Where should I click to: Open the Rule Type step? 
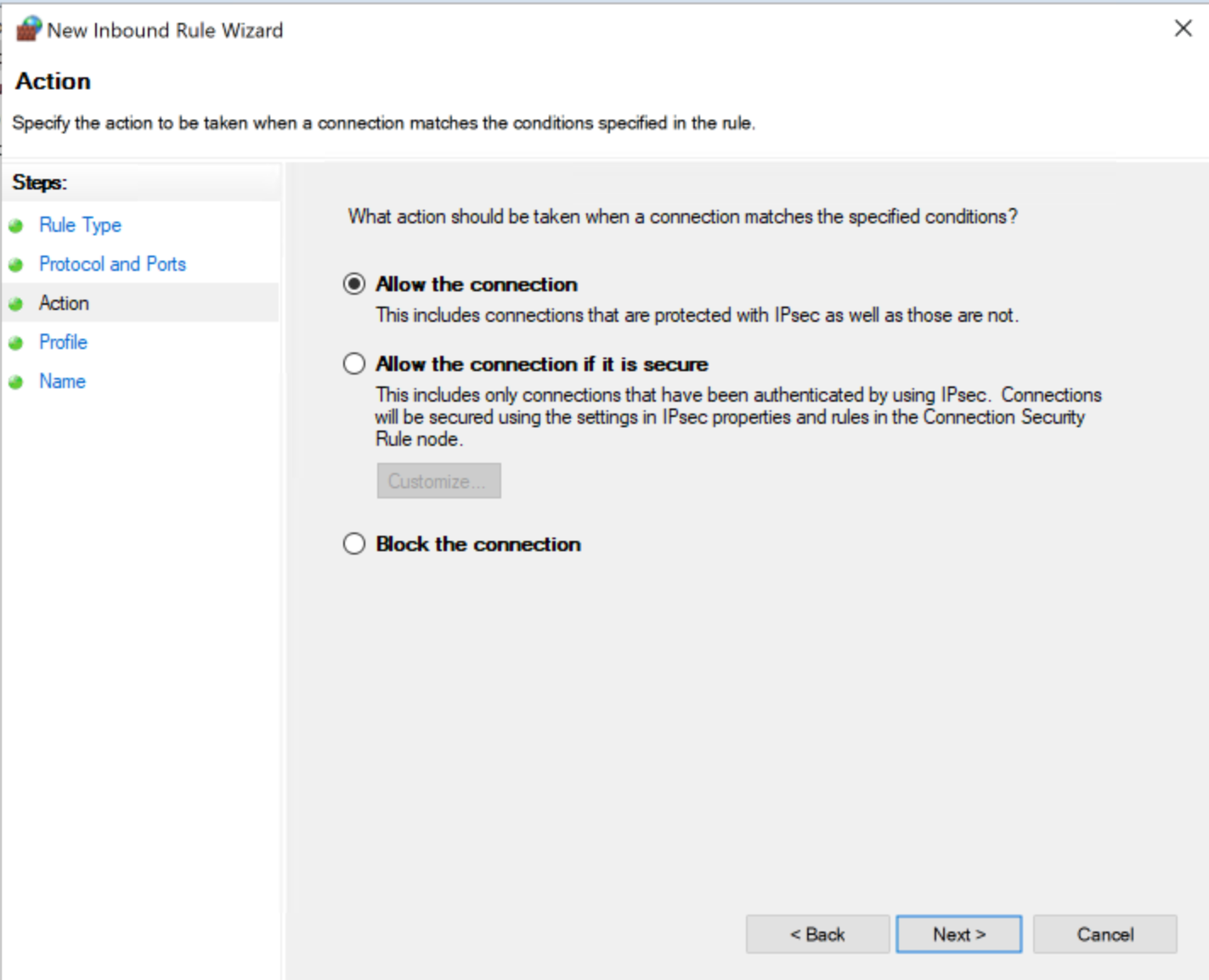(79, 225)
